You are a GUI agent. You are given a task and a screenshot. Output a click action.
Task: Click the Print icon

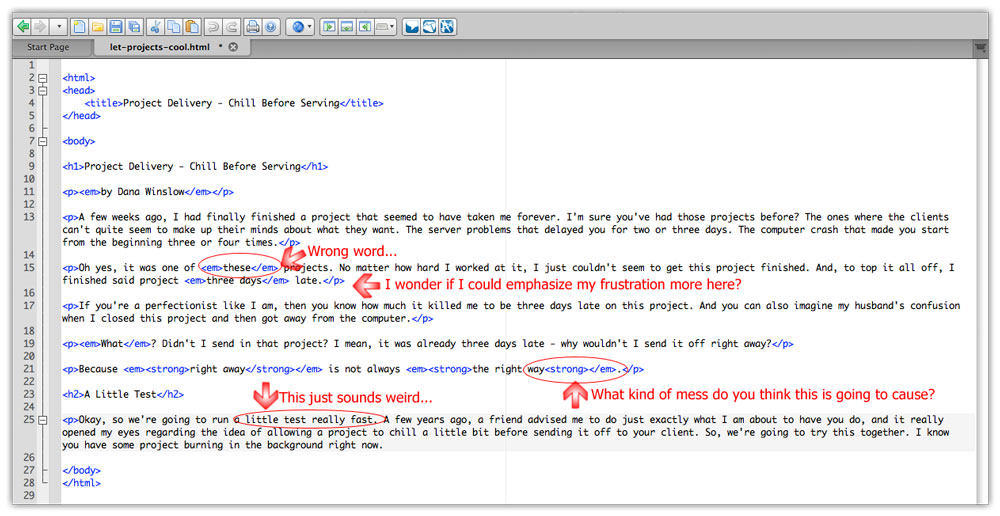coord(253,26)
